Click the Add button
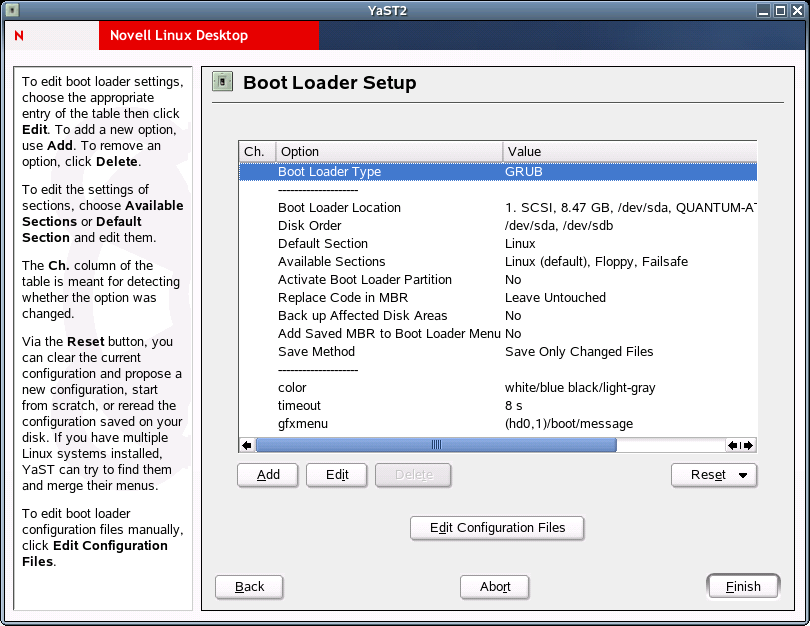The height and width of the screenshot is (626, 810). [268, 475]
